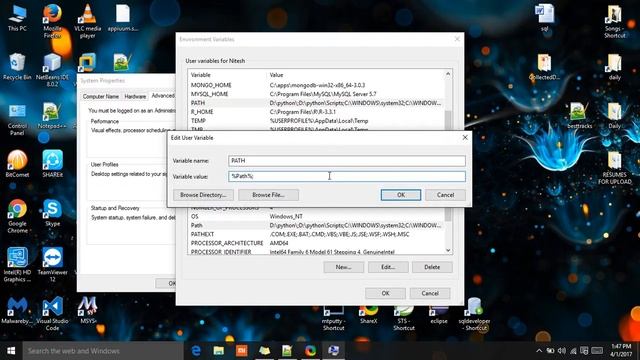Click Cancel in Environment Variables window
The width and height of the screenshot is (640, 360).
pos(430,293)
